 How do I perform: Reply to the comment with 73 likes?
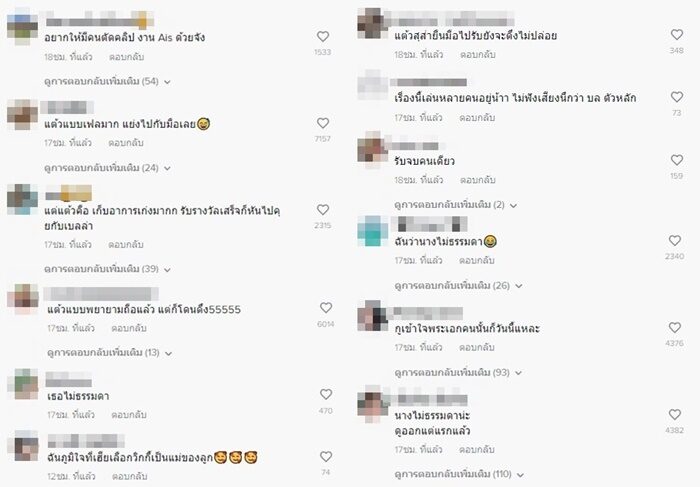coord(477,118)
